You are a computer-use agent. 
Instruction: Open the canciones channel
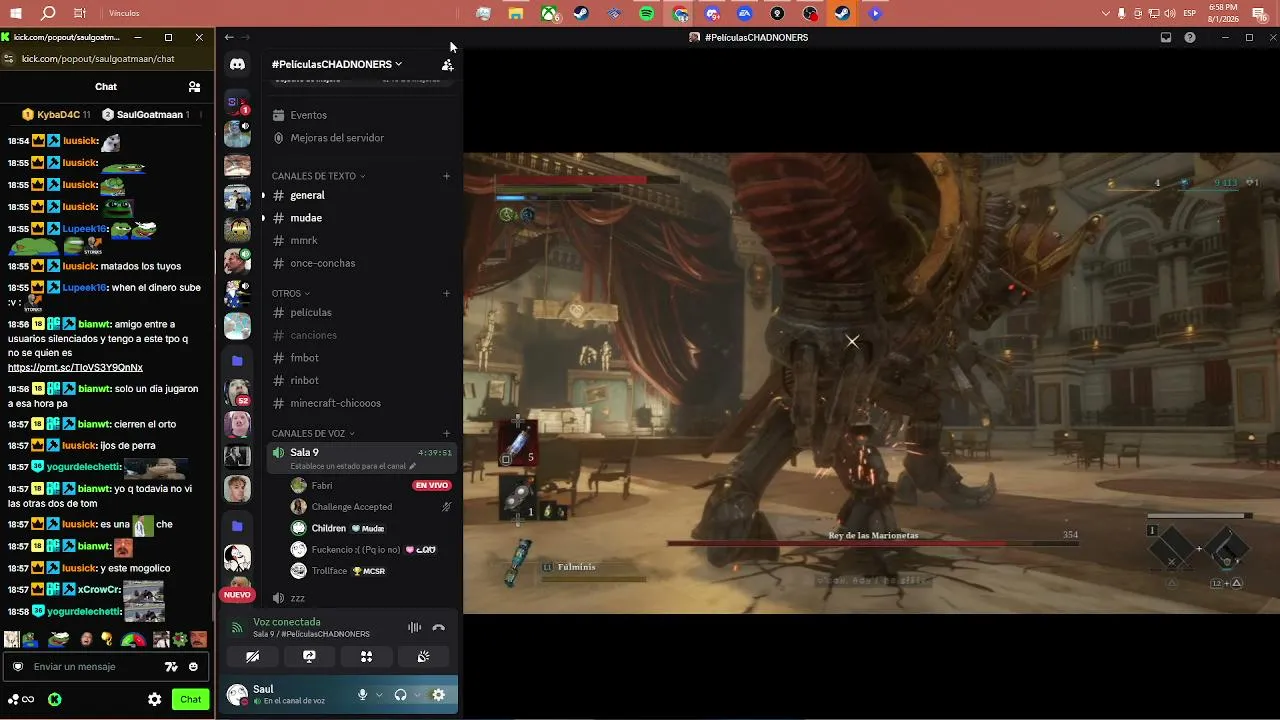click(x=362, y=336)
